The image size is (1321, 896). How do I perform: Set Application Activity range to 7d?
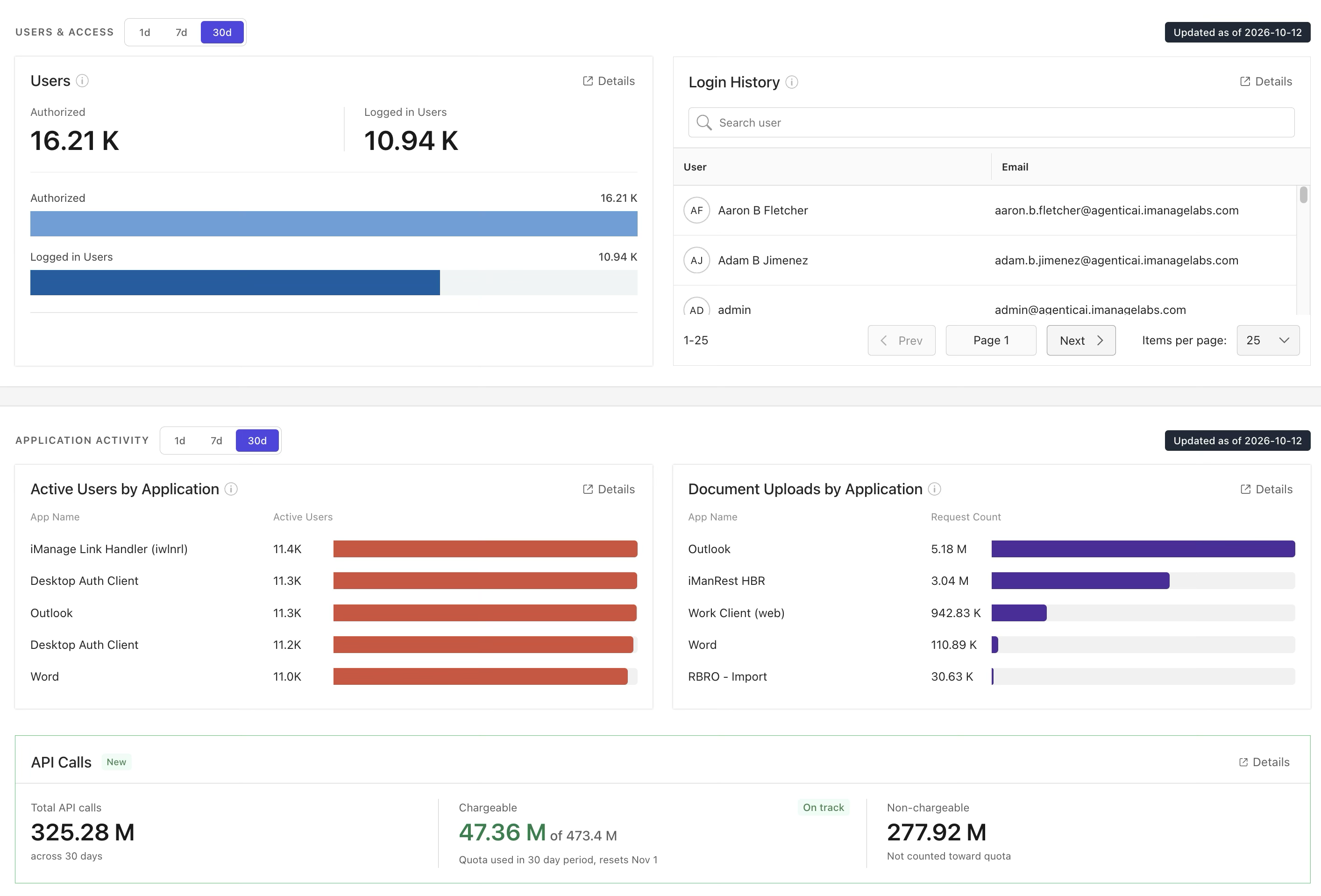(217, 441)
